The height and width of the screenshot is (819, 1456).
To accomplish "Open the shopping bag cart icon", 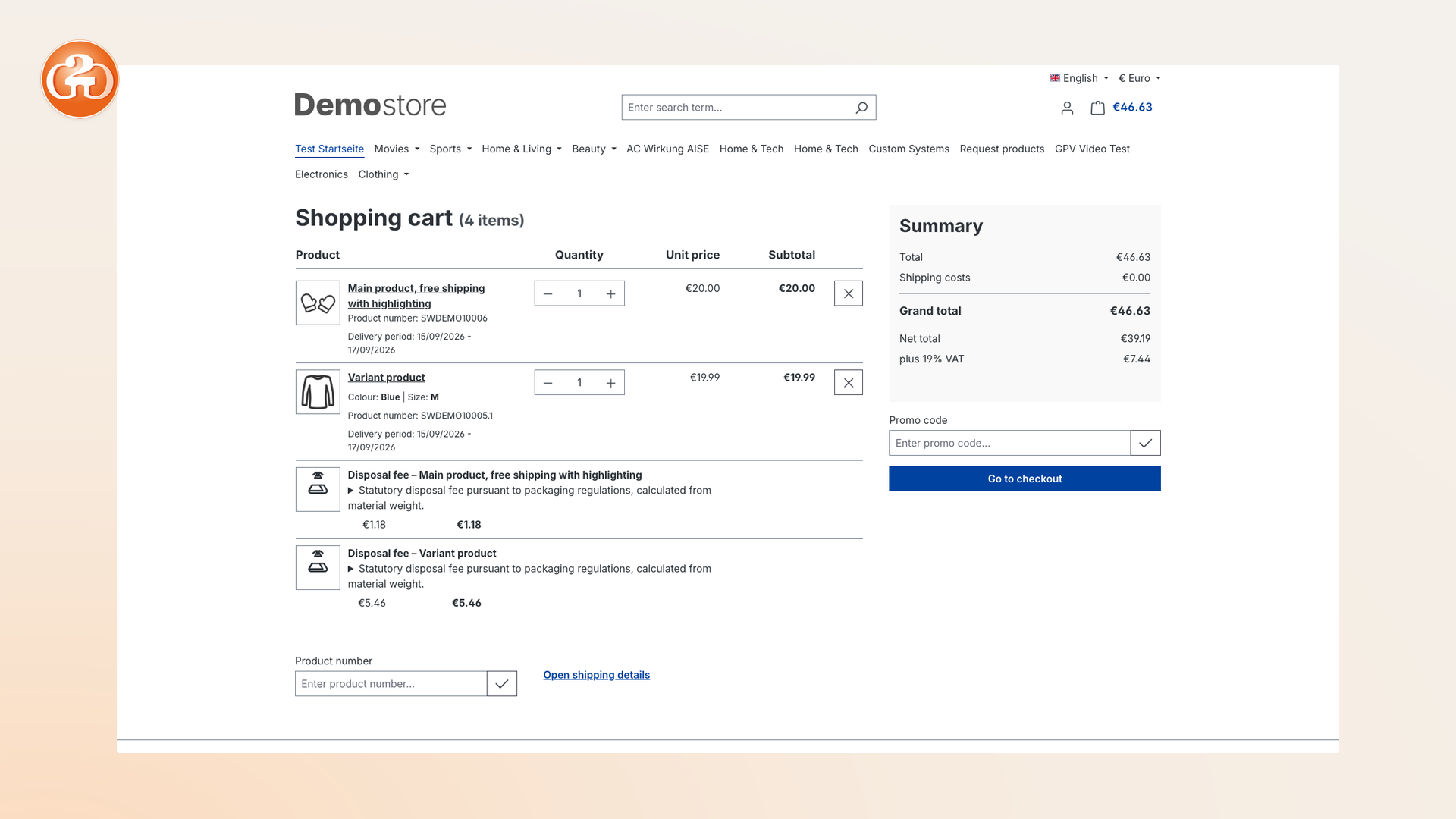I will pyautogui.click(x=1097, y=108).
